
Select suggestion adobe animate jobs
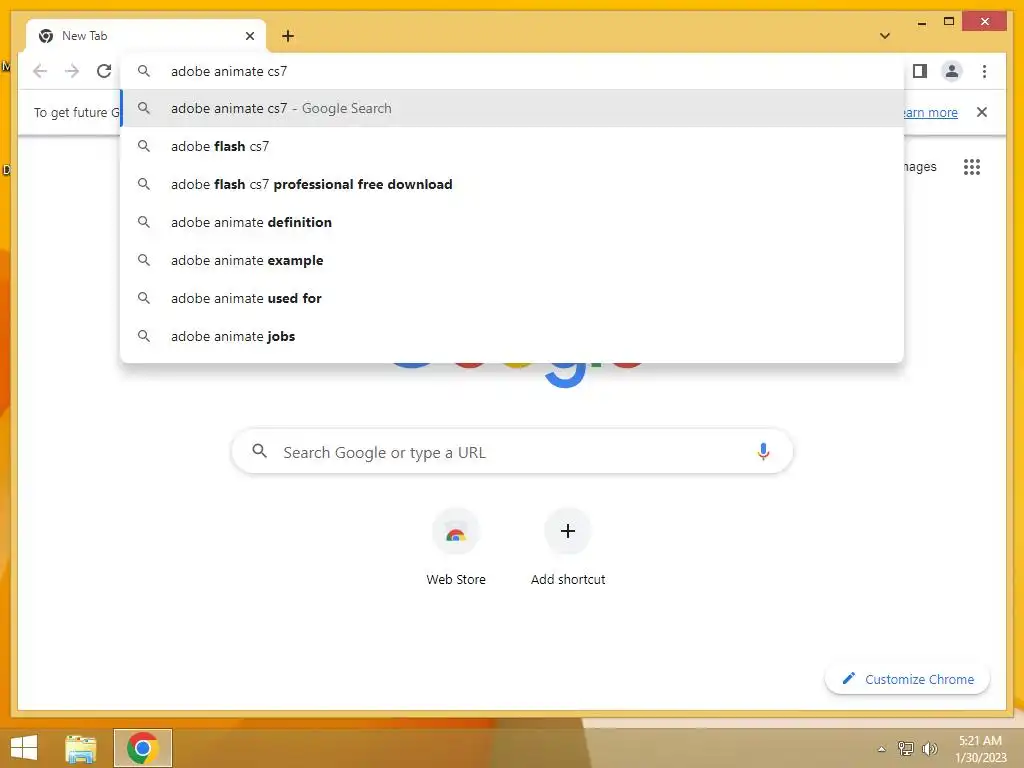pos(513,336)
